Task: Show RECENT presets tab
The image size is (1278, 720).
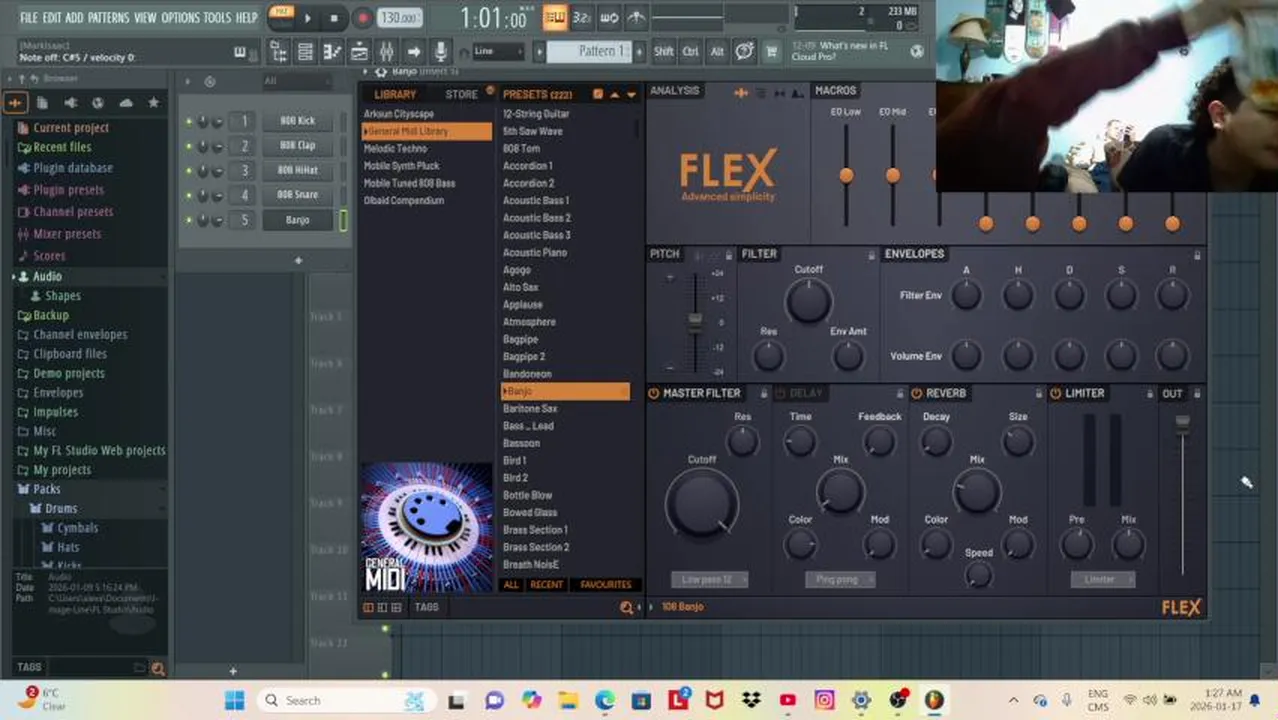Action: tap(546, 584)
